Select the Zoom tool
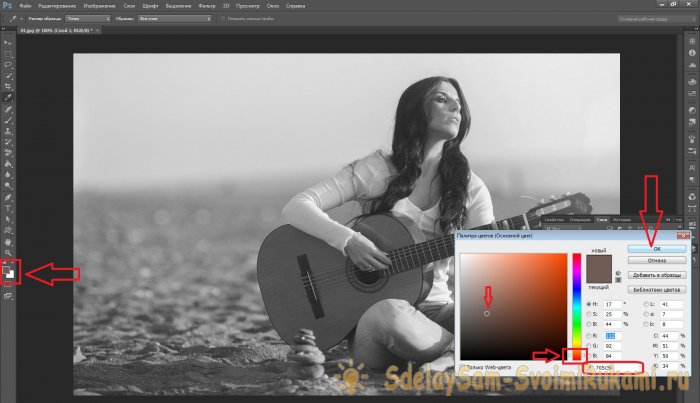Image resolution: width=700 pixels, height=403 pixels. pos(8,253)
